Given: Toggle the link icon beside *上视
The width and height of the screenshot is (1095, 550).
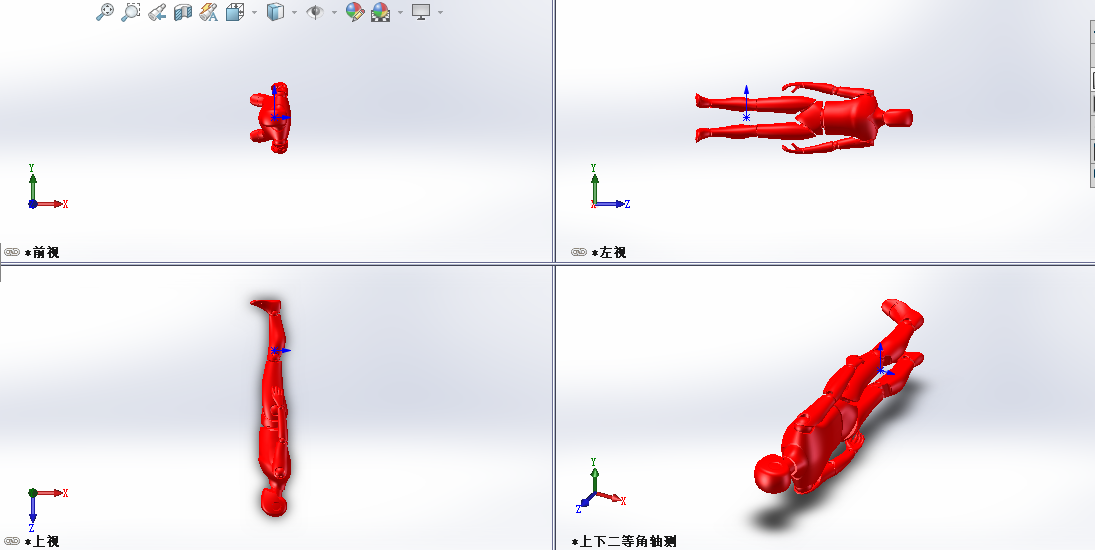Looking at the screenshot, I should click(x=12, y=542).
